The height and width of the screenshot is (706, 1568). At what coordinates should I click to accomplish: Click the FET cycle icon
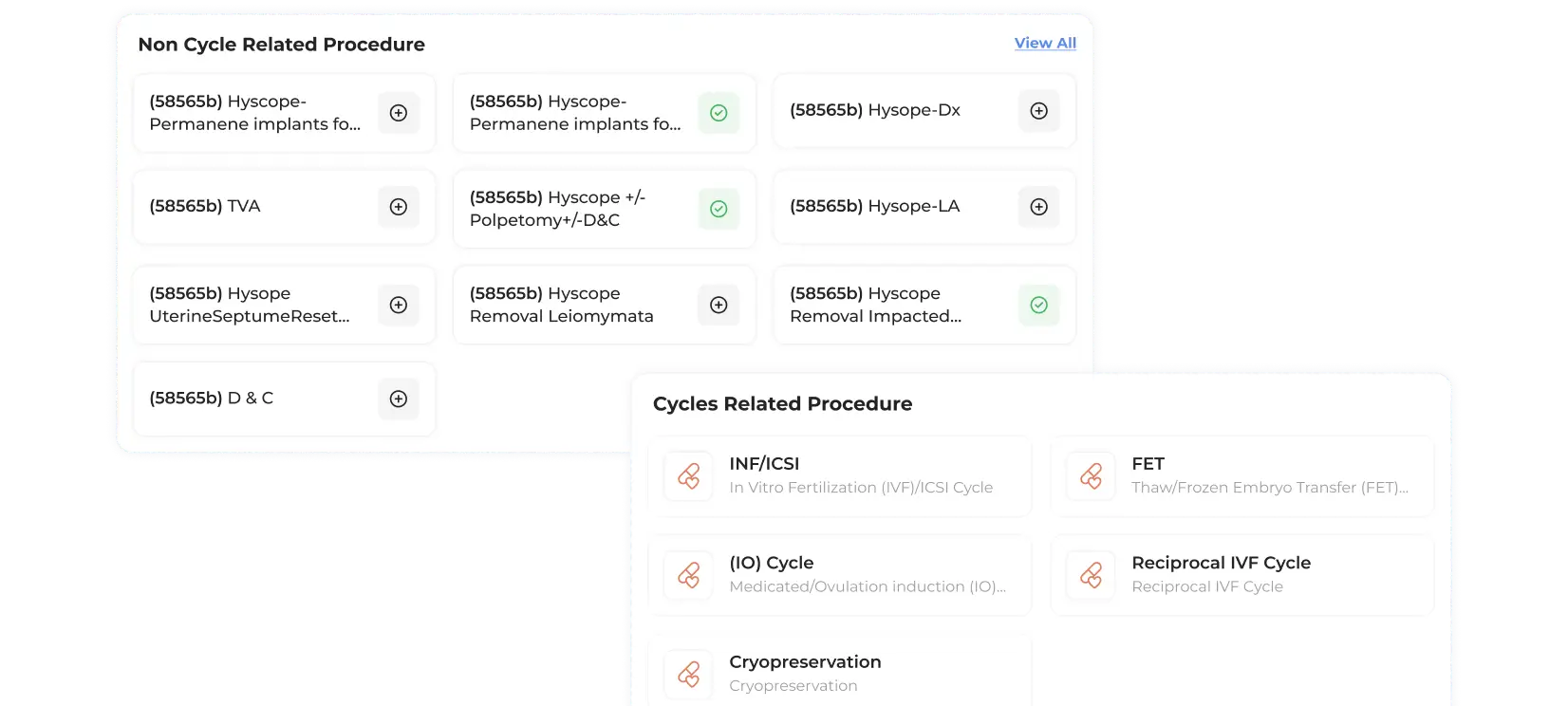pyautogui.click(x=1092, y=475)
